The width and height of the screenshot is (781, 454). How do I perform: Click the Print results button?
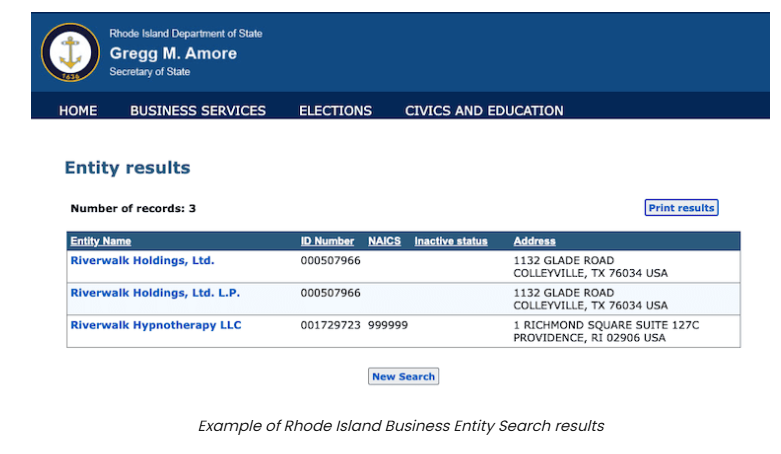(x=681, y=208)
